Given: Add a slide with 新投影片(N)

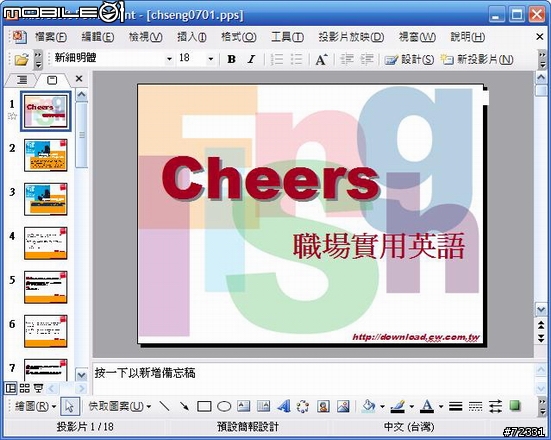Looking at the screenshot, I should coord(477,59).
